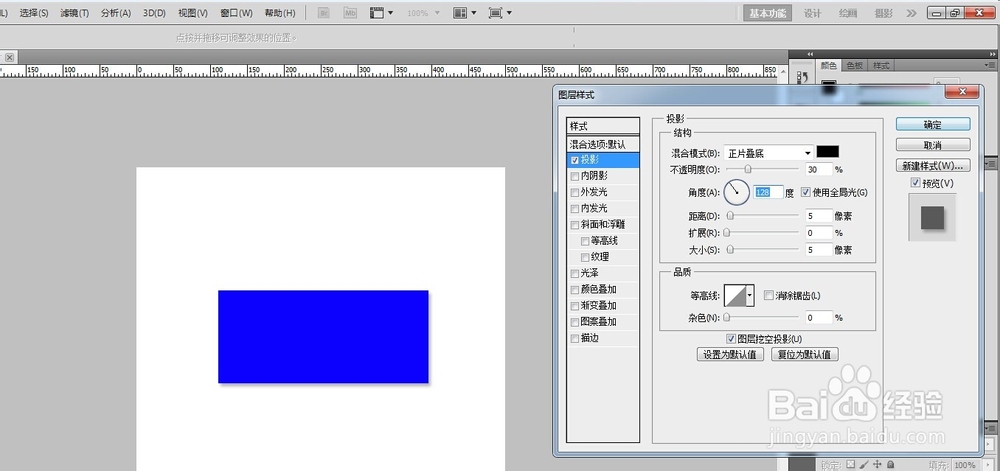
Task: Open the 视图(V) view menu
Action: tap(193, 13)
